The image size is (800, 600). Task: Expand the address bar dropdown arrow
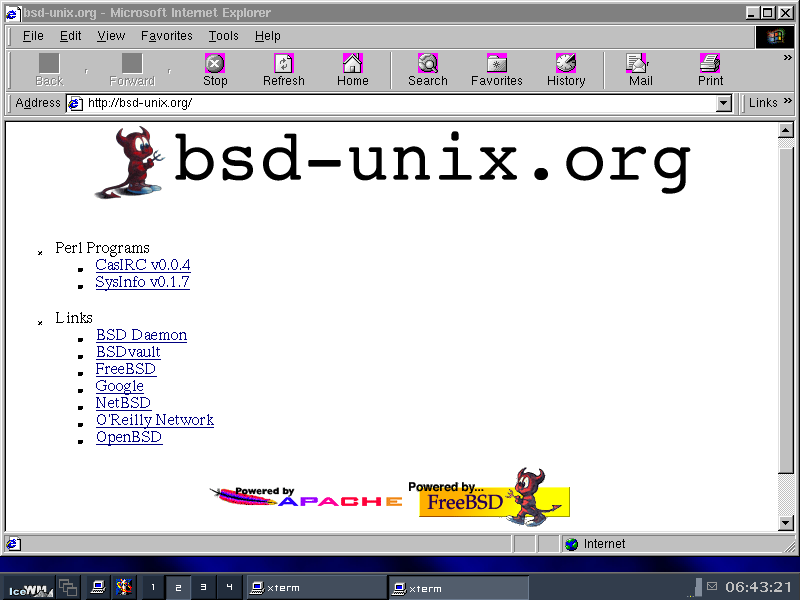(724, 103)
